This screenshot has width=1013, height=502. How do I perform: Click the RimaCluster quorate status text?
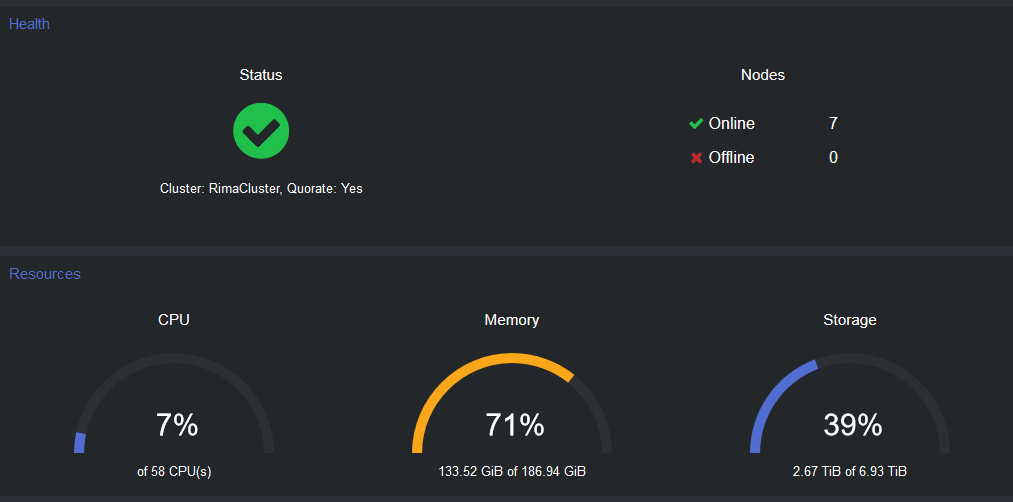261,188
